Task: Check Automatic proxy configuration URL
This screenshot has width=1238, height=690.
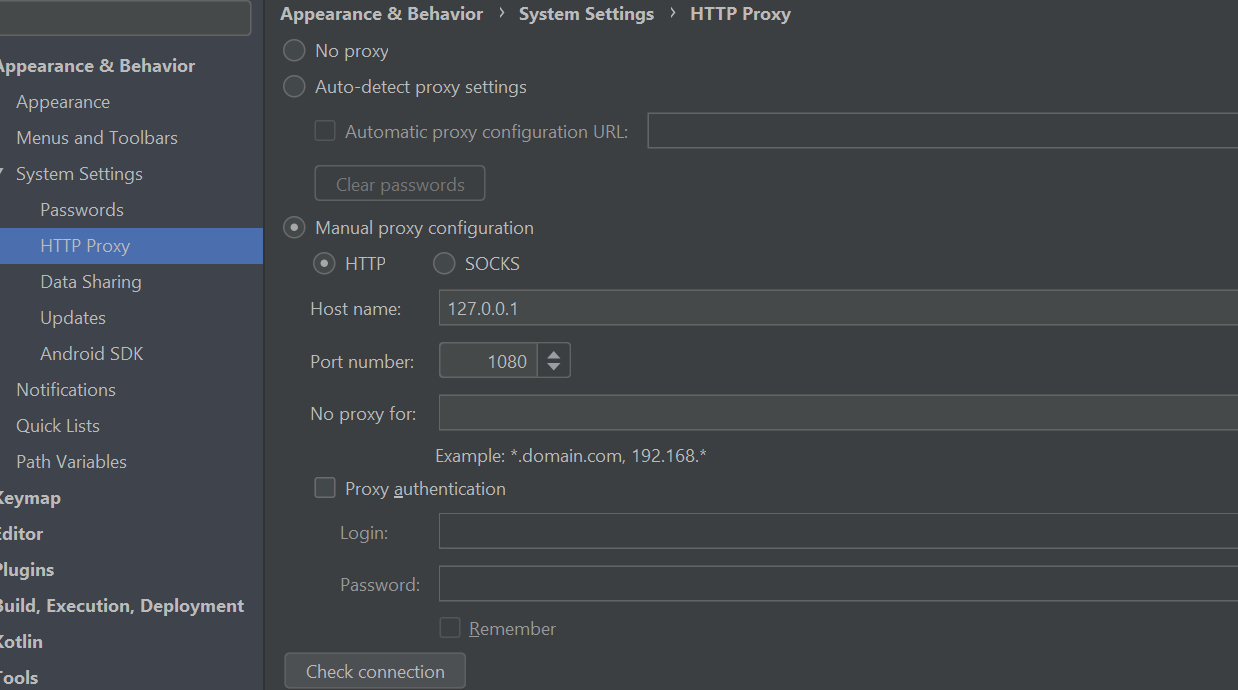Action: pos(324,131)
